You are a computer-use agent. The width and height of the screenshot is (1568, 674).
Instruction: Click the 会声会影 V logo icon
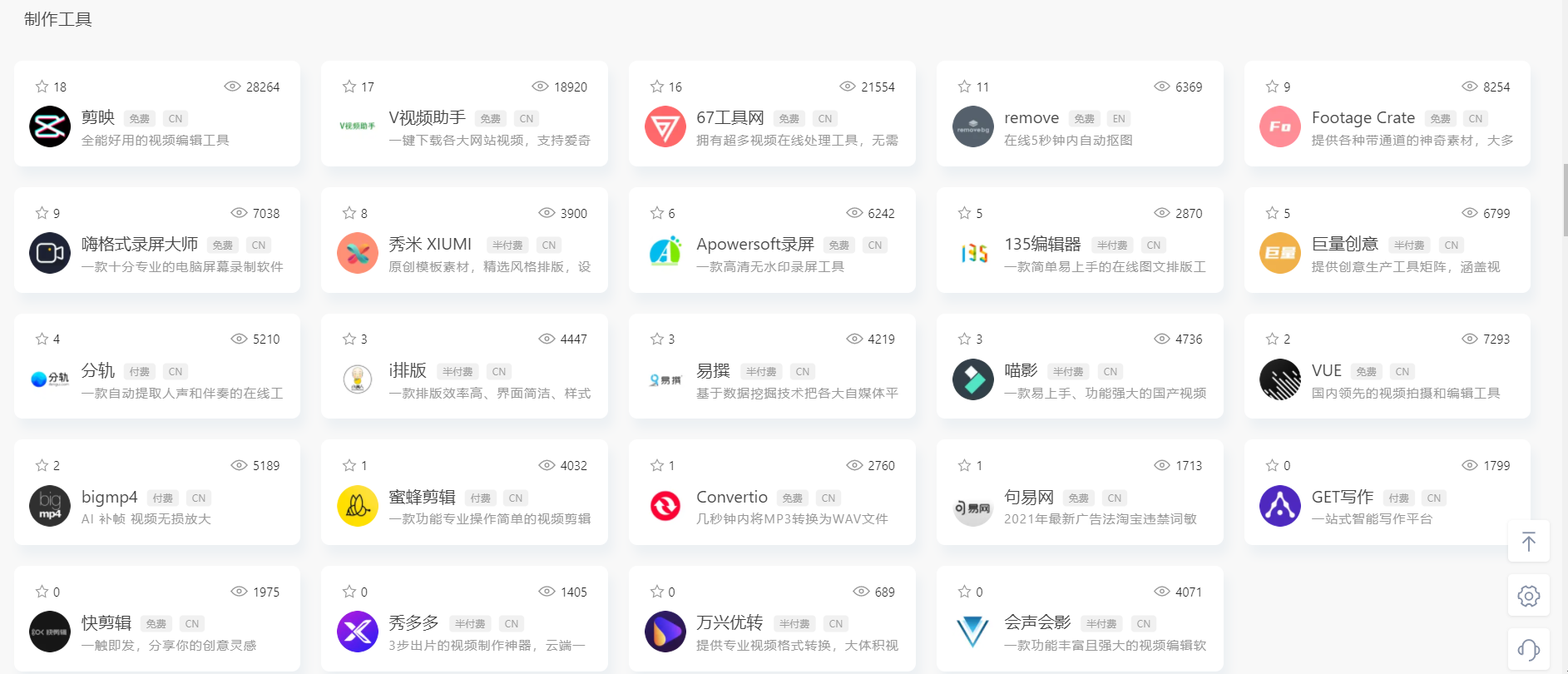coord(973,632)
